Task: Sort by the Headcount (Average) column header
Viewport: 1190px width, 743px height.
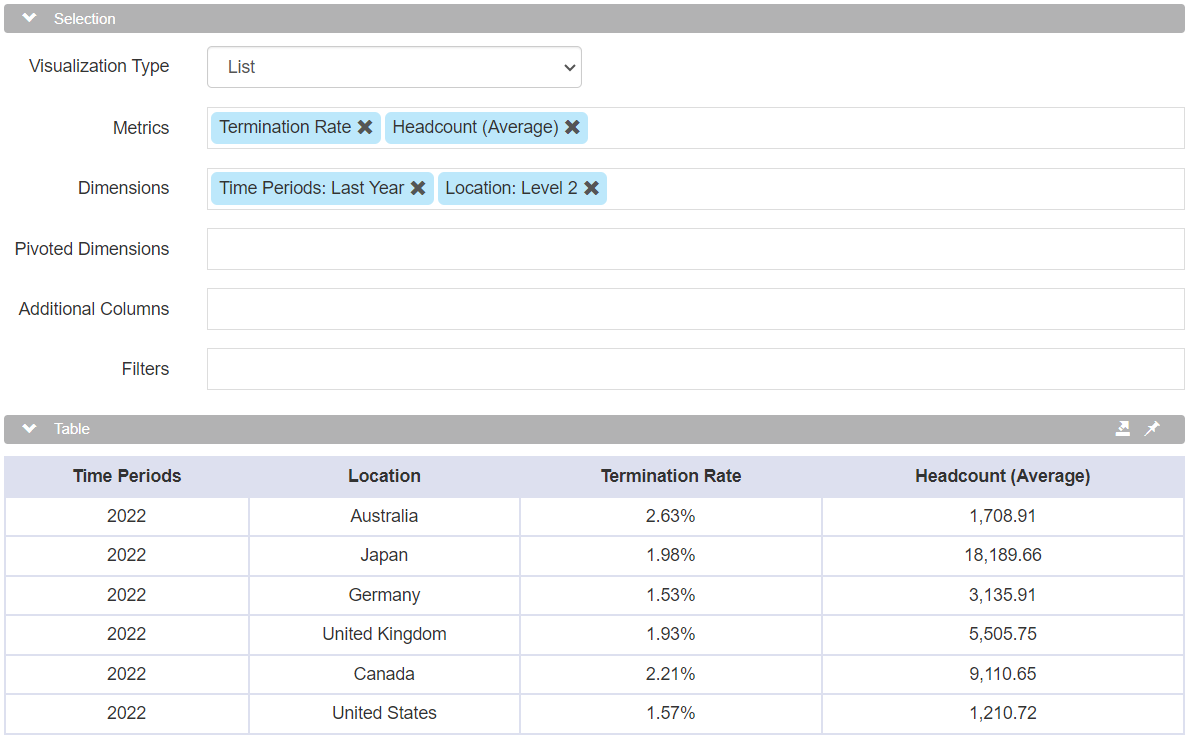Action: [x=1002, y=476]
